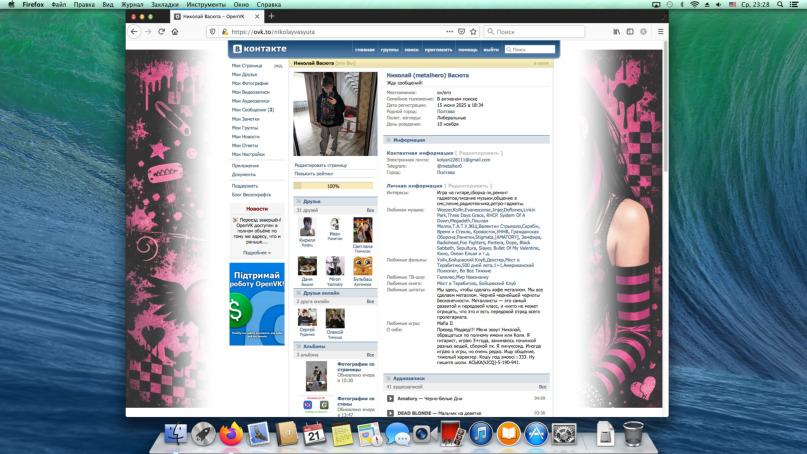This screenshot has width=807, height=454.
Task: Open the Файл menu in the menu bar
Action: (58, 4)
